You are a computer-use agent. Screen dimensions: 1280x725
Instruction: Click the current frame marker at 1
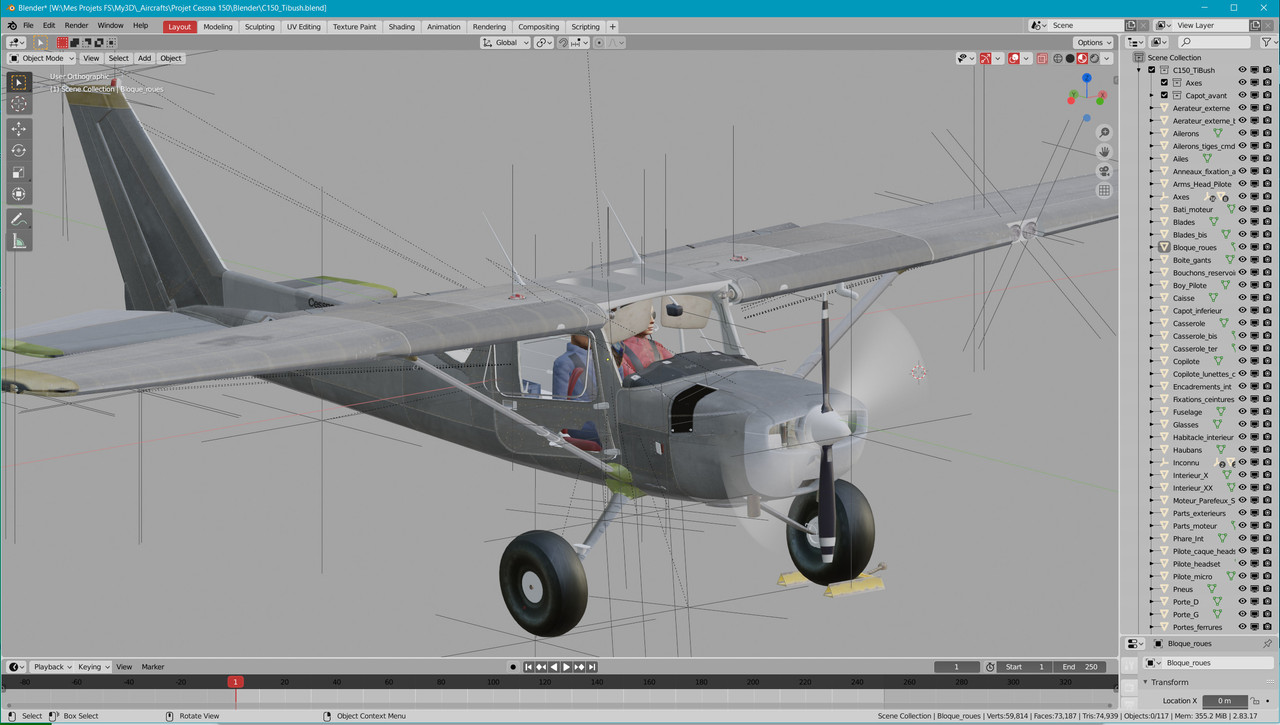(x=235, y=682)
